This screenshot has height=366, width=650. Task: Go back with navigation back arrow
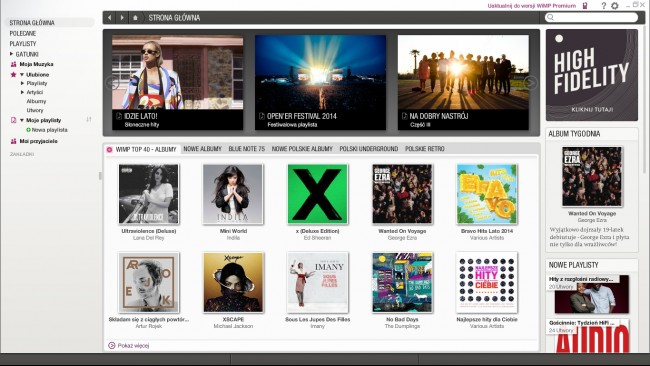coord(109,18)
